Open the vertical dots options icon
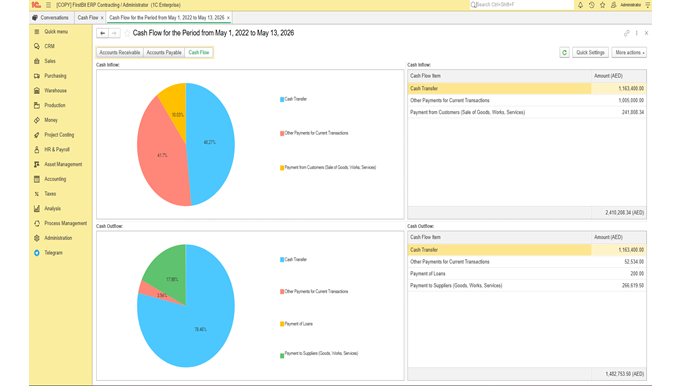The height and width of the screenshot is (390, 680). click(637, 33)
